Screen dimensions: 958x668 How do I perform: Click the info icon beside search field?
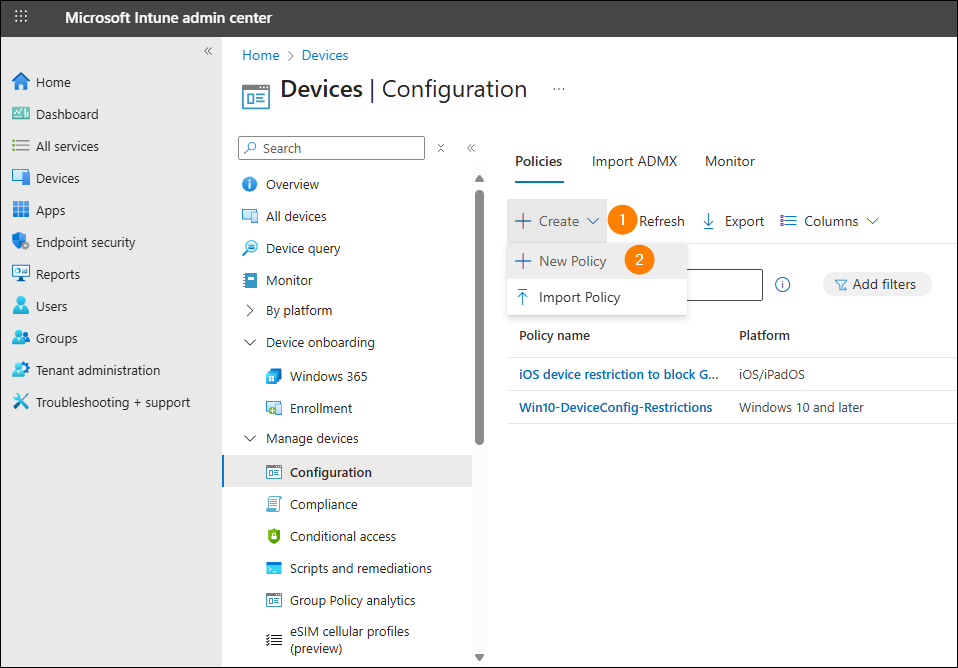pos(783,284)
